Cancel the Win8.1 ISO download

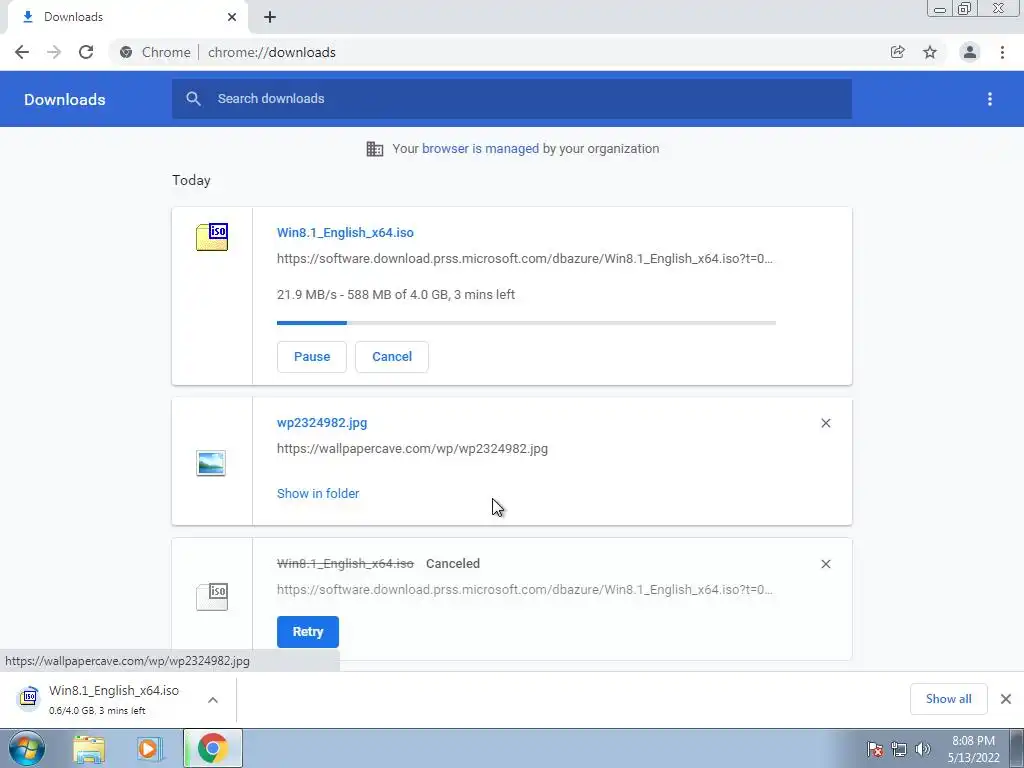392,357
